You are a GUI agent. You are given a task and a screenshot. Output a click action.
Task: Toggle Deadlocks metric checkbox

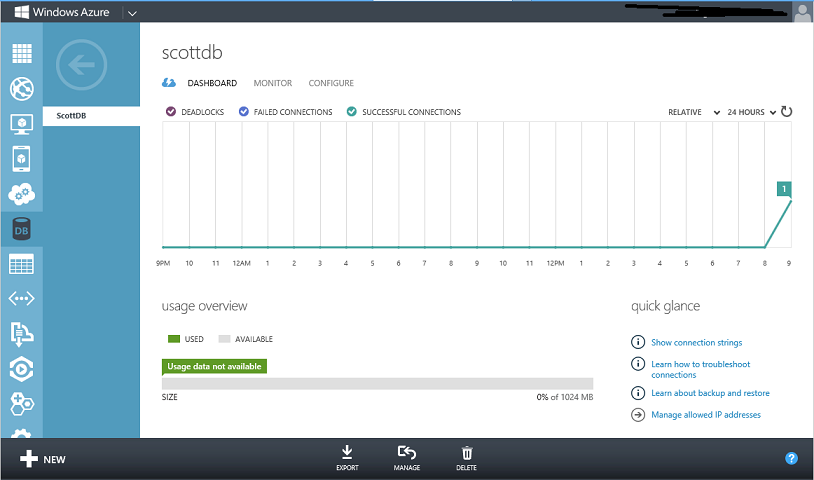(x=171, y=112)
